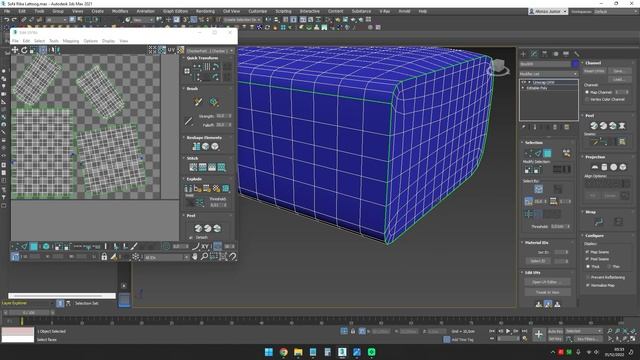Open the Windows Start menu
This screenshot has width=640, height=360.
pyautogui.click(x=269, y=352)
